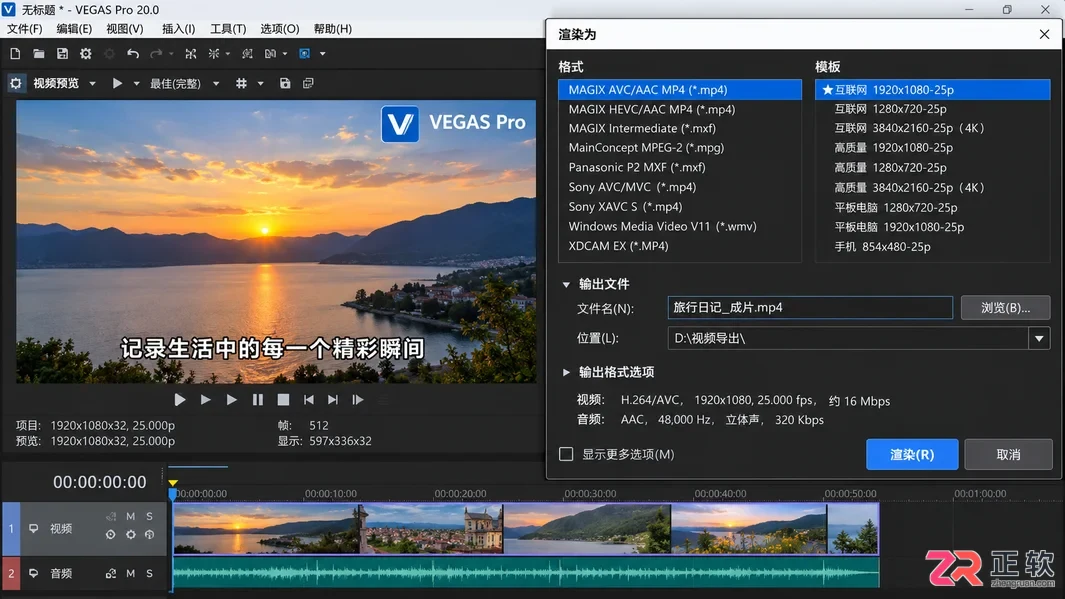Save preview snapshot to file icon

coord(285,84)
